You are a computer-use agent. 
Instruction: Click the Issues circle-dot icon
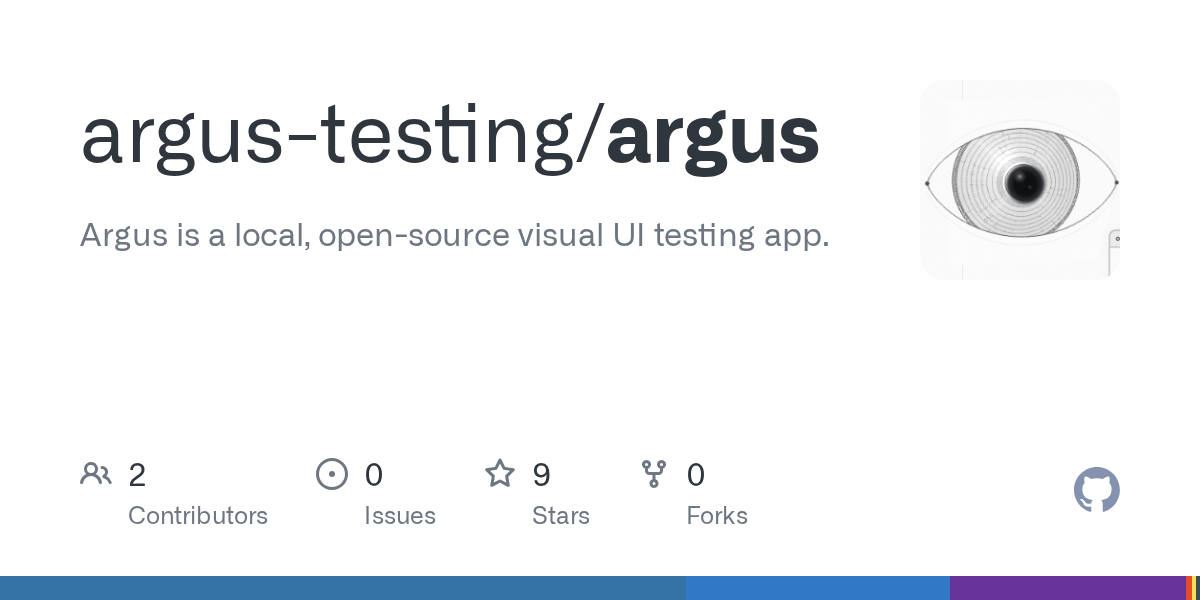(332, 474)
